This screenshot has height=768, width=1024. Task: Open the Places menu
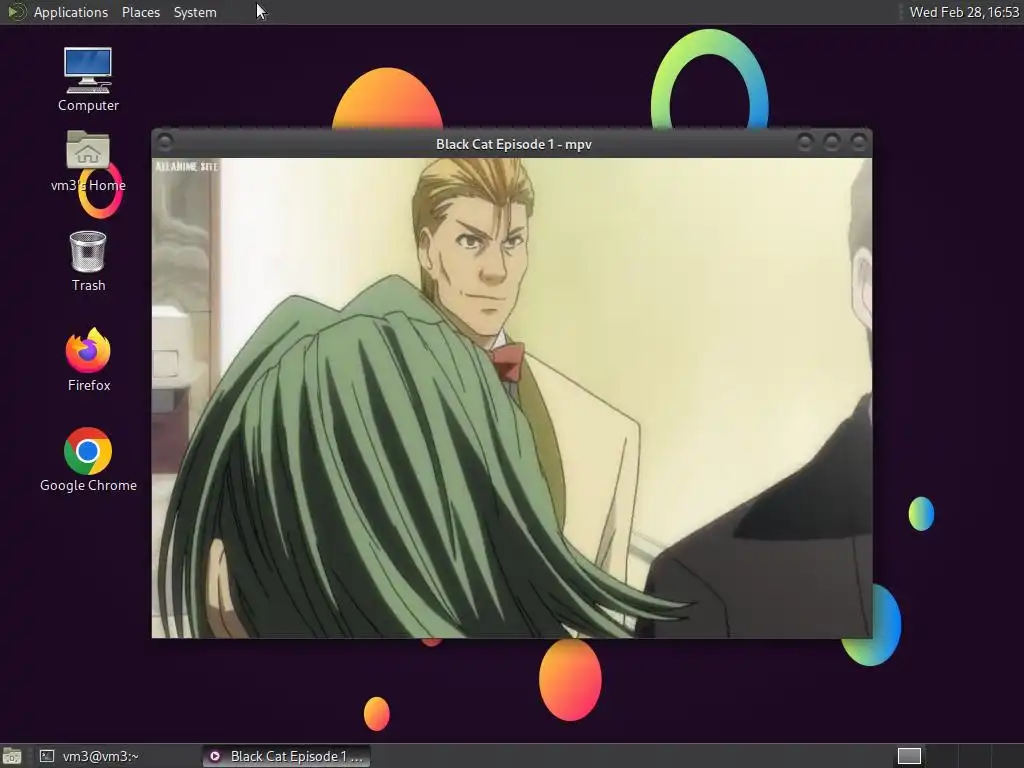[x=140, y=12]
